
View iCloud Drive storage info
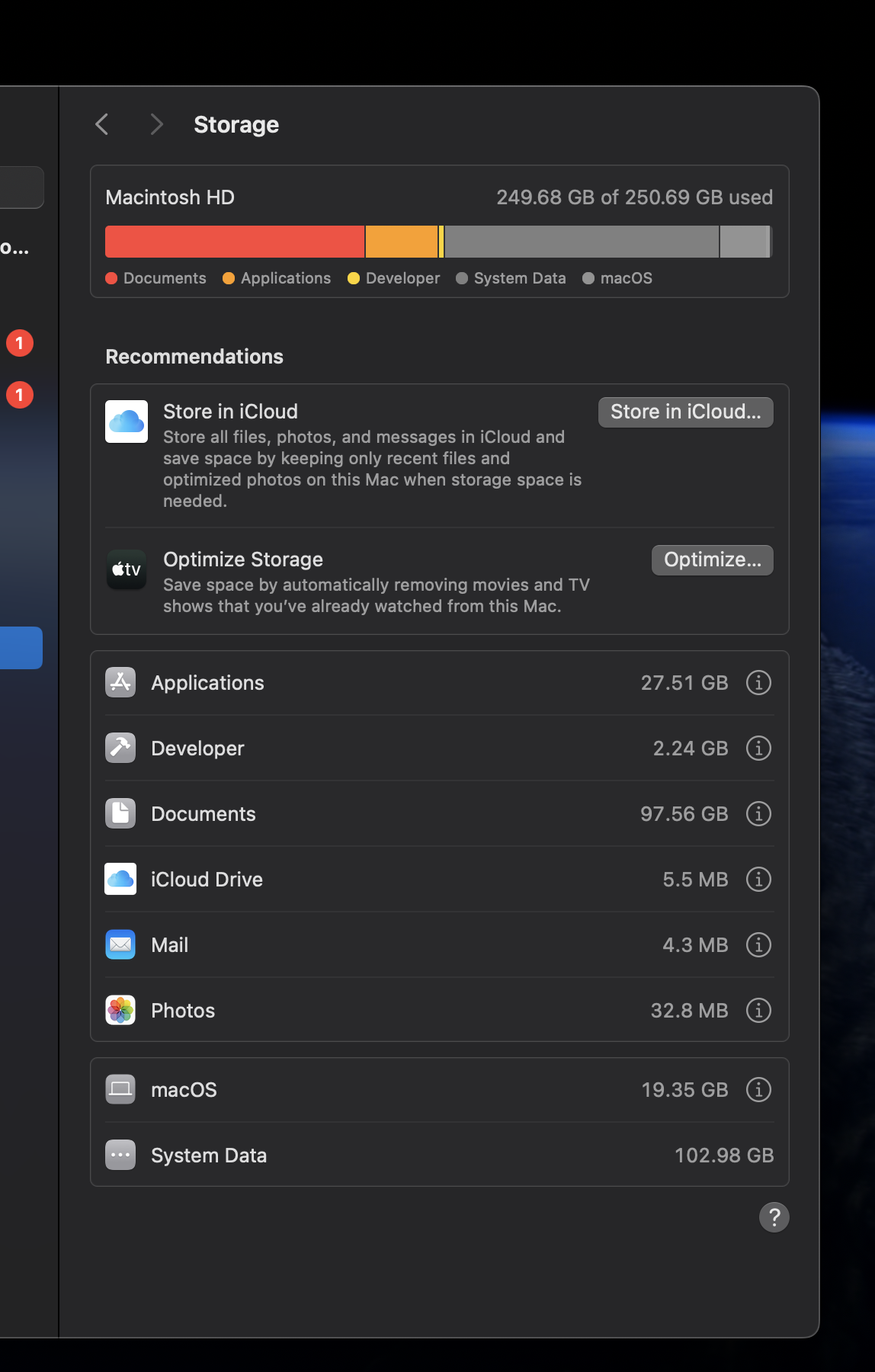758,879
